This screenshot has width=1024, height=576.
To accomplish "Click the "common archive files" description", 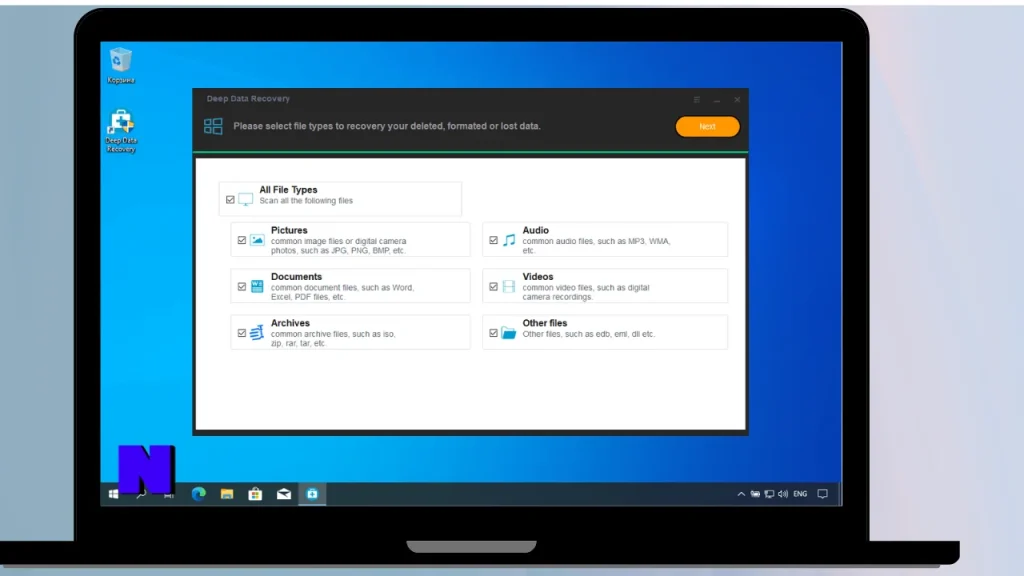I will point(333,338).
